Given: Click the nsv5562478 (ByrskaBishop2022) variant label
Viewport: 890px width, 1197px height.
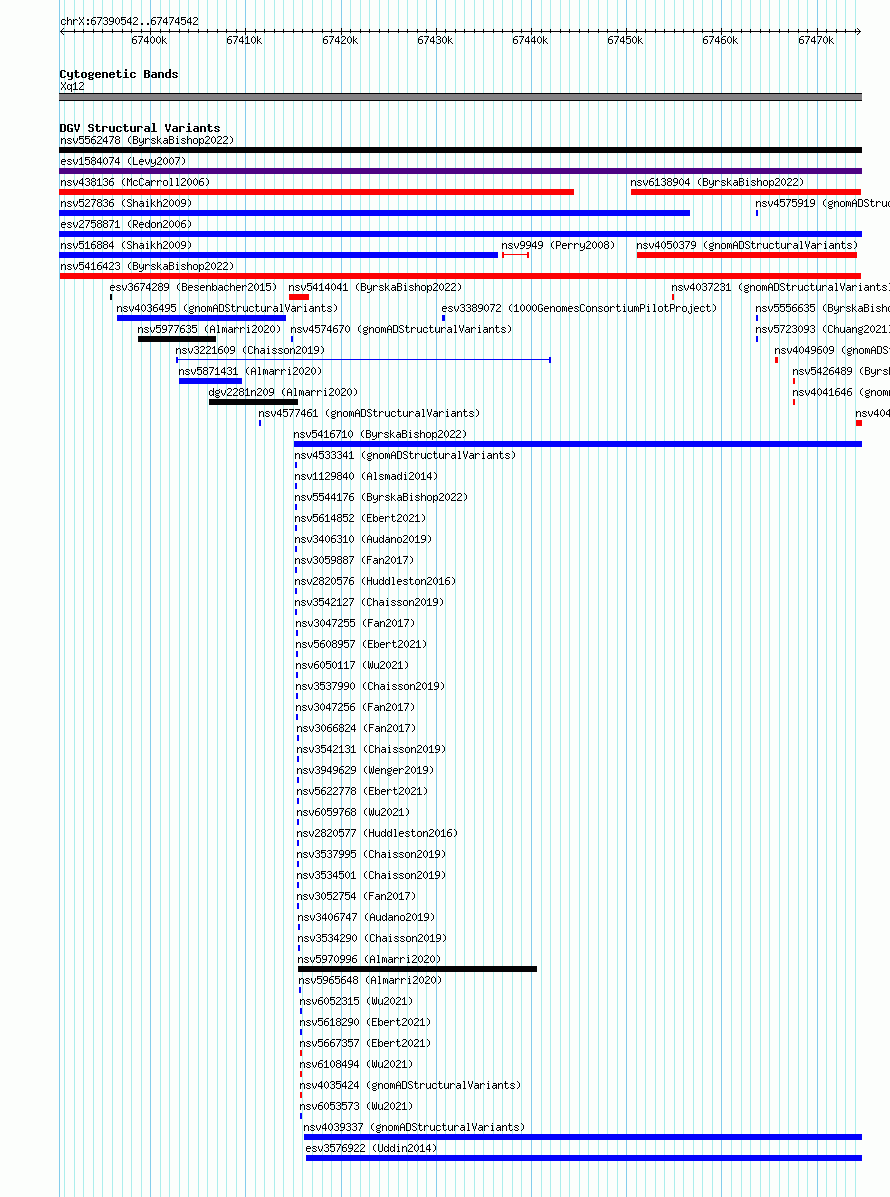Looking at the screenshot, I should pos(147,140).
